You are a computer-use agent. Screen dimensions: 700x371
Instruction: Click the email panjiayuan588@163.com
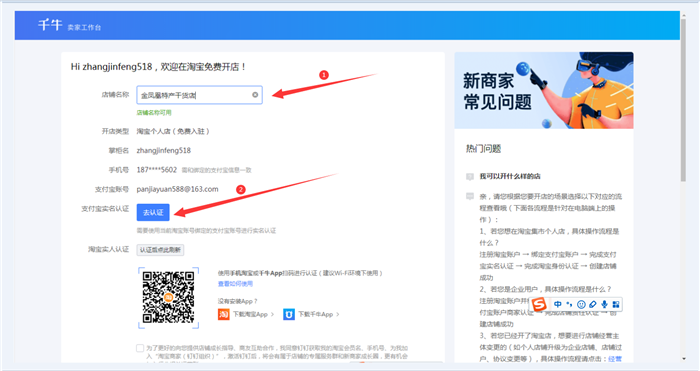tap(177, 189)
